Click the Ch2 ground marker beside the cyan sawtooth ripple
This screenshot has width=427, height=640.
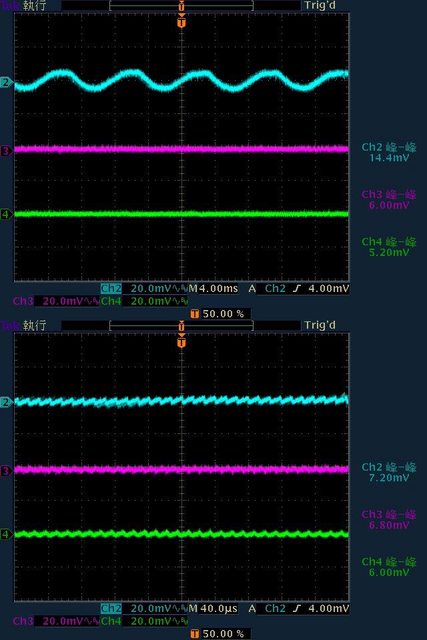pyautogui.click(x=6, y=402)
